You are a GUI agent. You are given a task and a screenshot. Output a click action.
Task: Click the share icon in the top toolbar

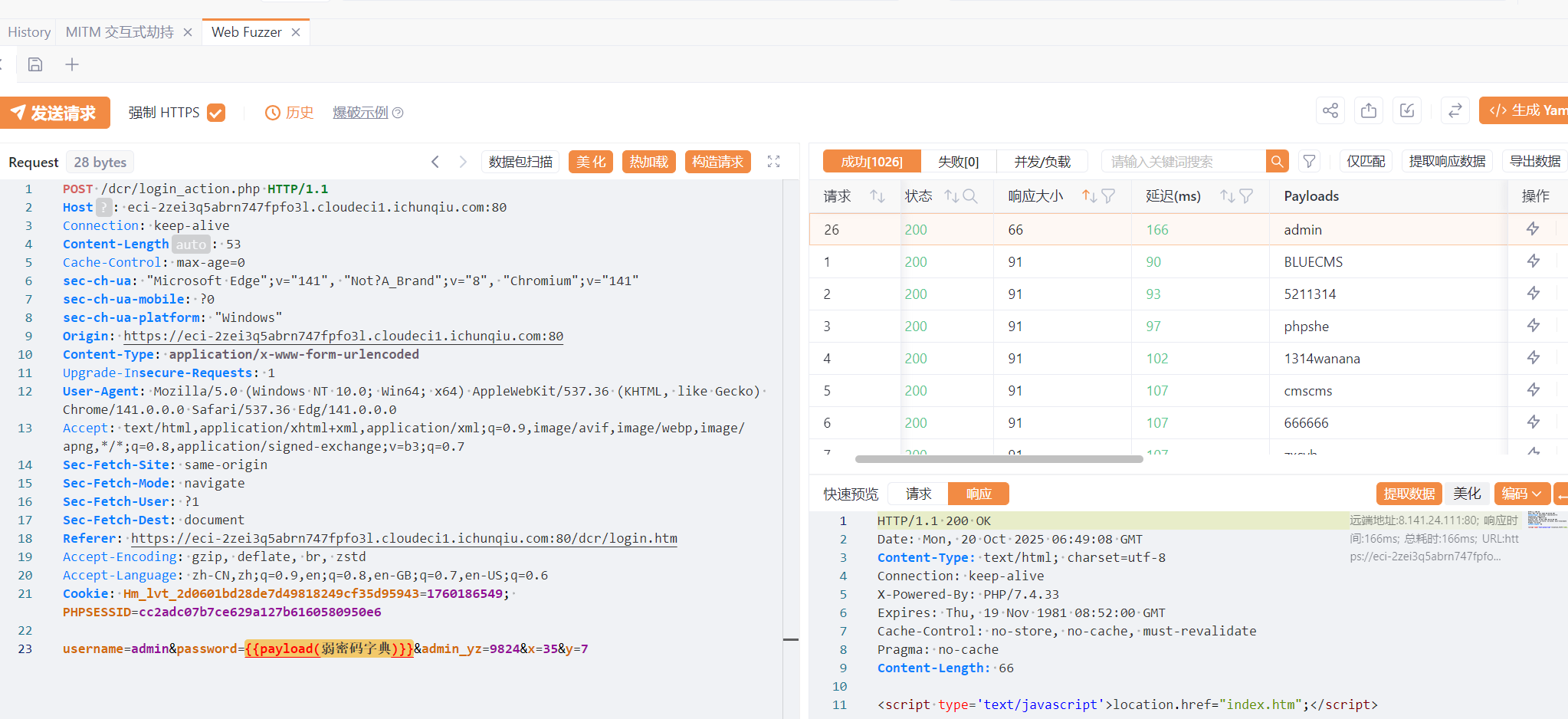pyautogui.click(x=1330, y=110)
